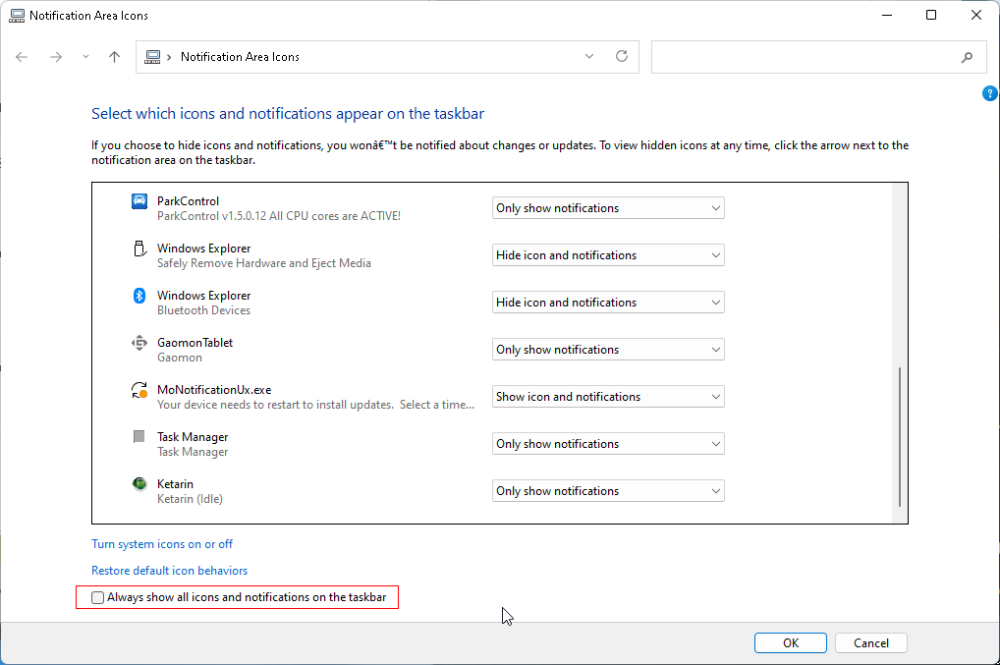Enable Always show all icons checkbox
This screenshot has width=1000, height=665.
pos(98,597)
